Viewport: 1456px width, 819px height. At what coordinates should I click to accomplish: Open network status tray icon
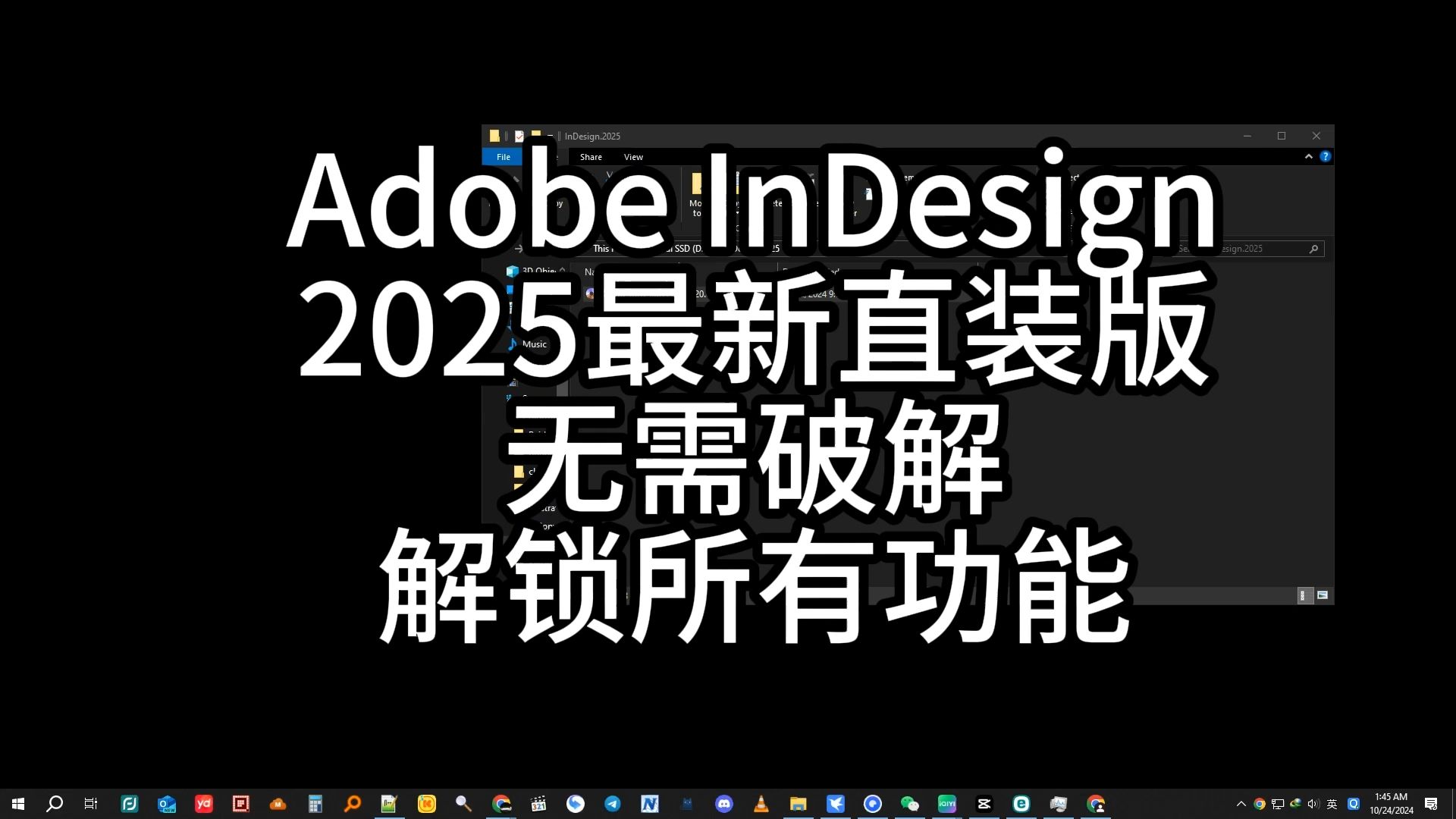pyautogui.click(x=1278, y=804)
